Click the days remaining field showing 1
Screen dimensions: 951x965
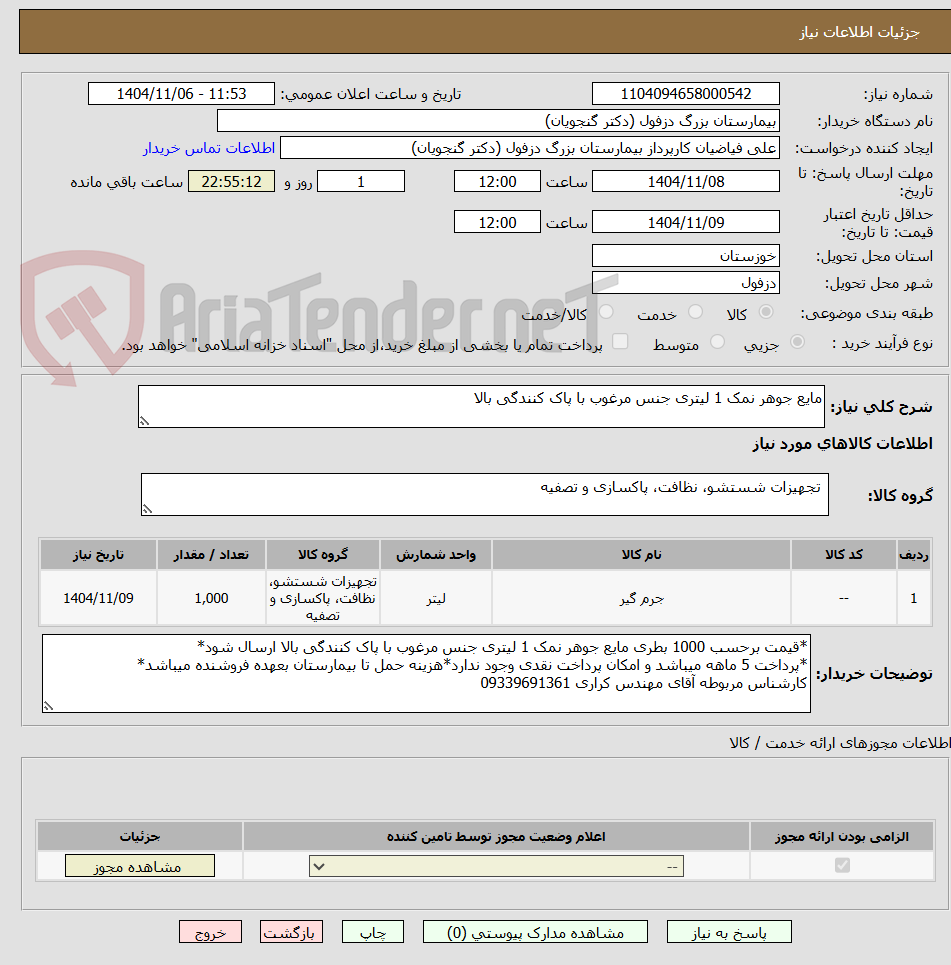[361, 182]
